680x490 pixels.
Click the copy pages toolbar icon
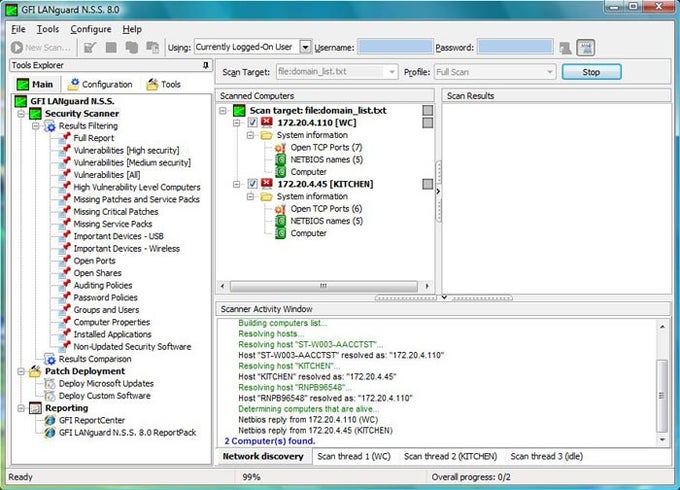tap(131, 47)
